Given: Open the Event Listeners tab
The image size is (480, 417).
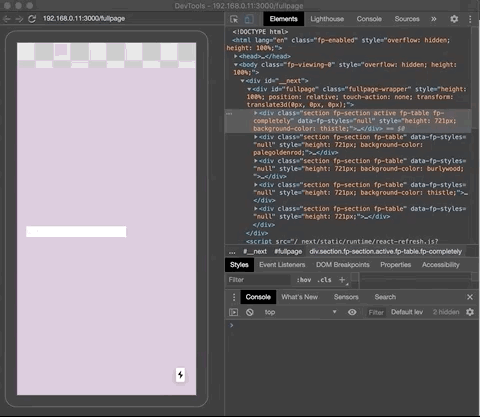Looking at the screenshot, I should tap(282, 265).
